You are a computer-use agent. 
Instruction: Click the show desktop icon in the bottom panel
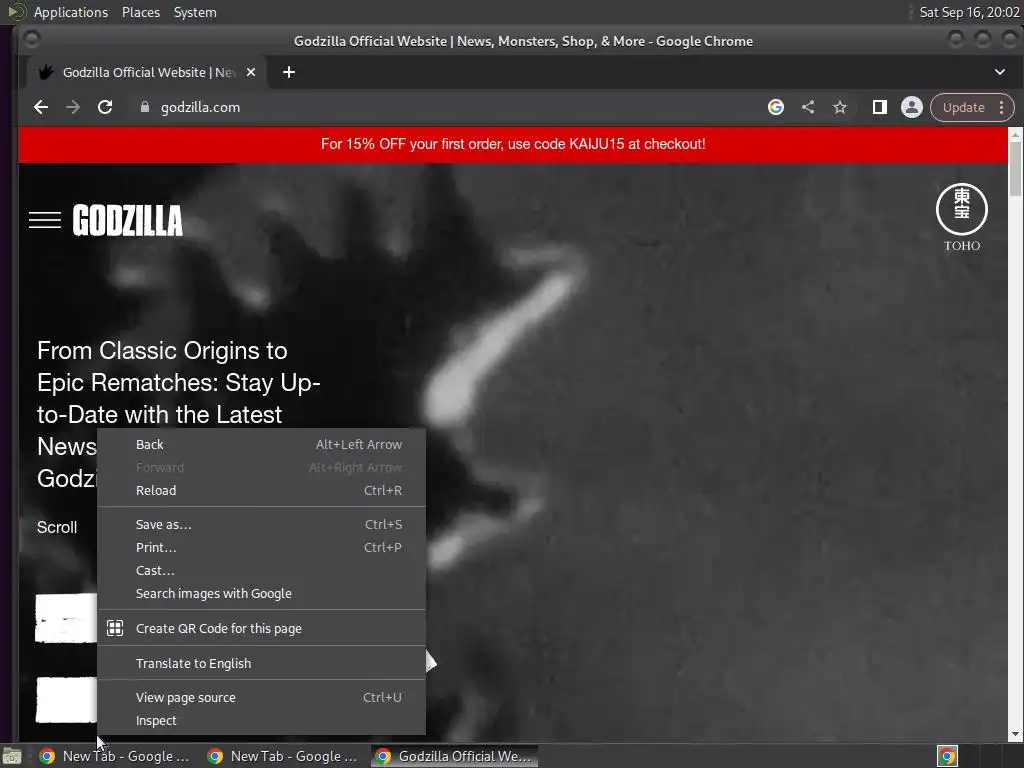click(x=12, y=756)
